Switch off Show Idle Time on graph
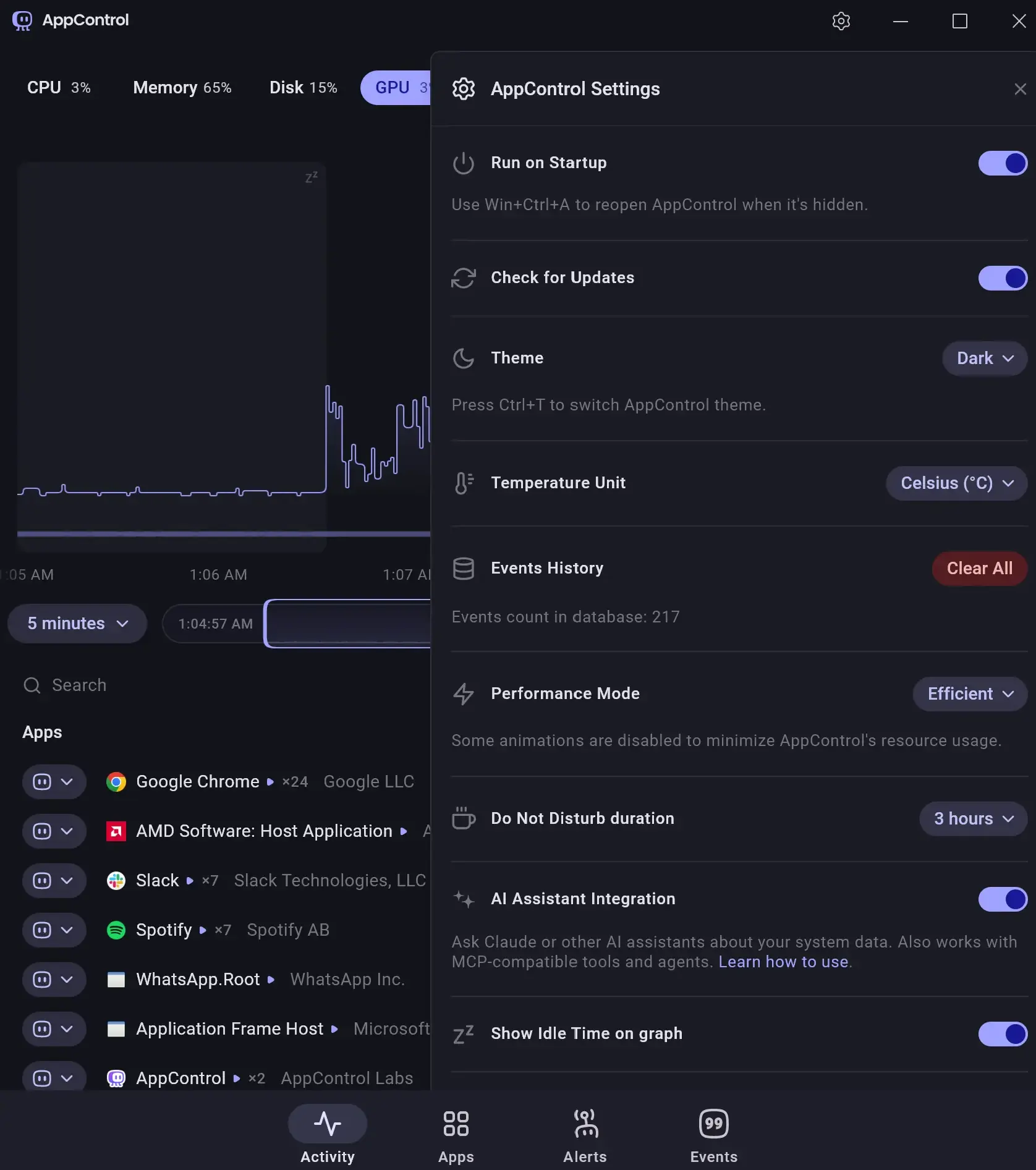This screenshot has height=1170, width=1036. point(1003,1033)
